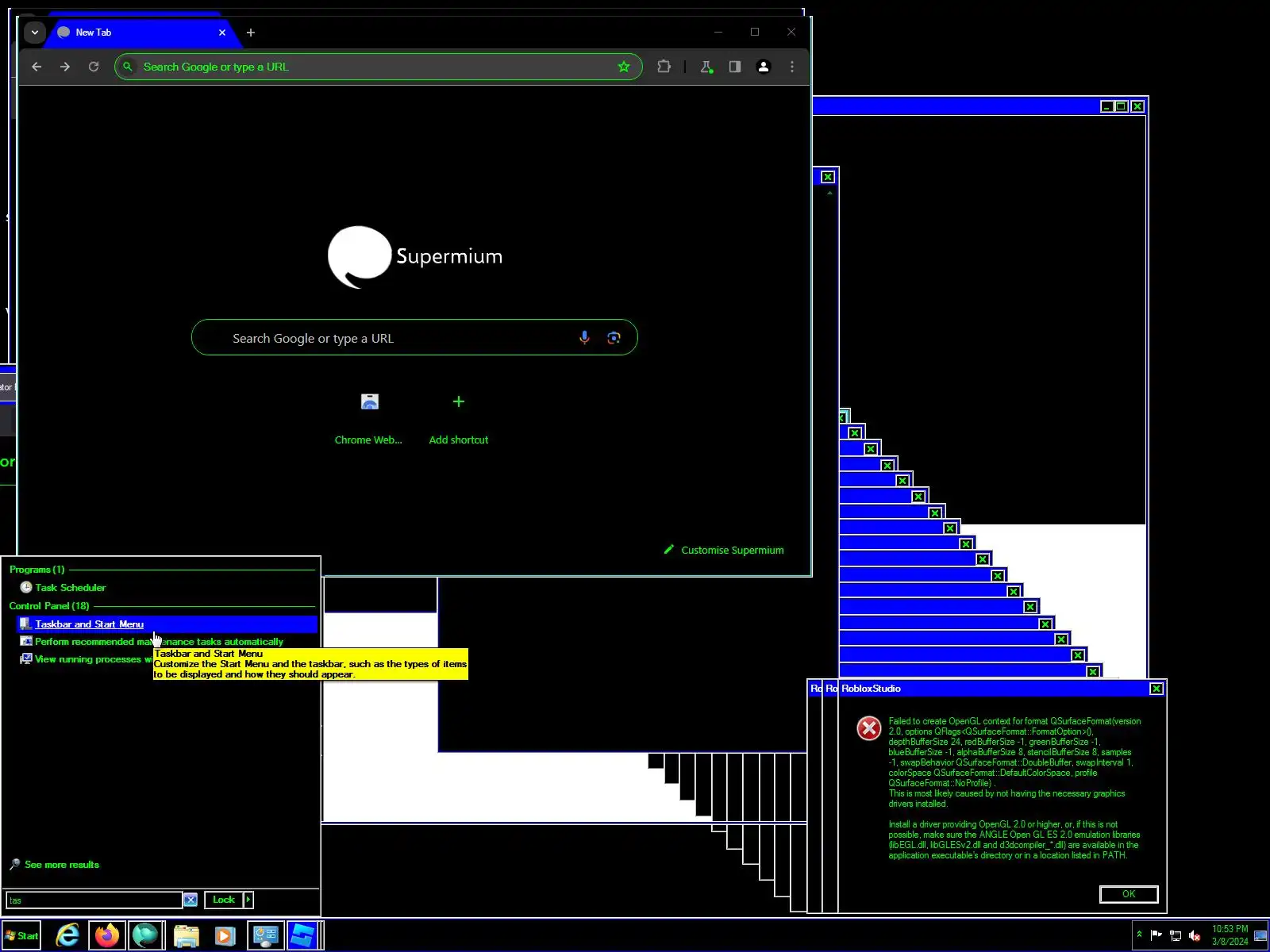
Task: Go back using the browser back arrow
Action: (x=37, y=67)
